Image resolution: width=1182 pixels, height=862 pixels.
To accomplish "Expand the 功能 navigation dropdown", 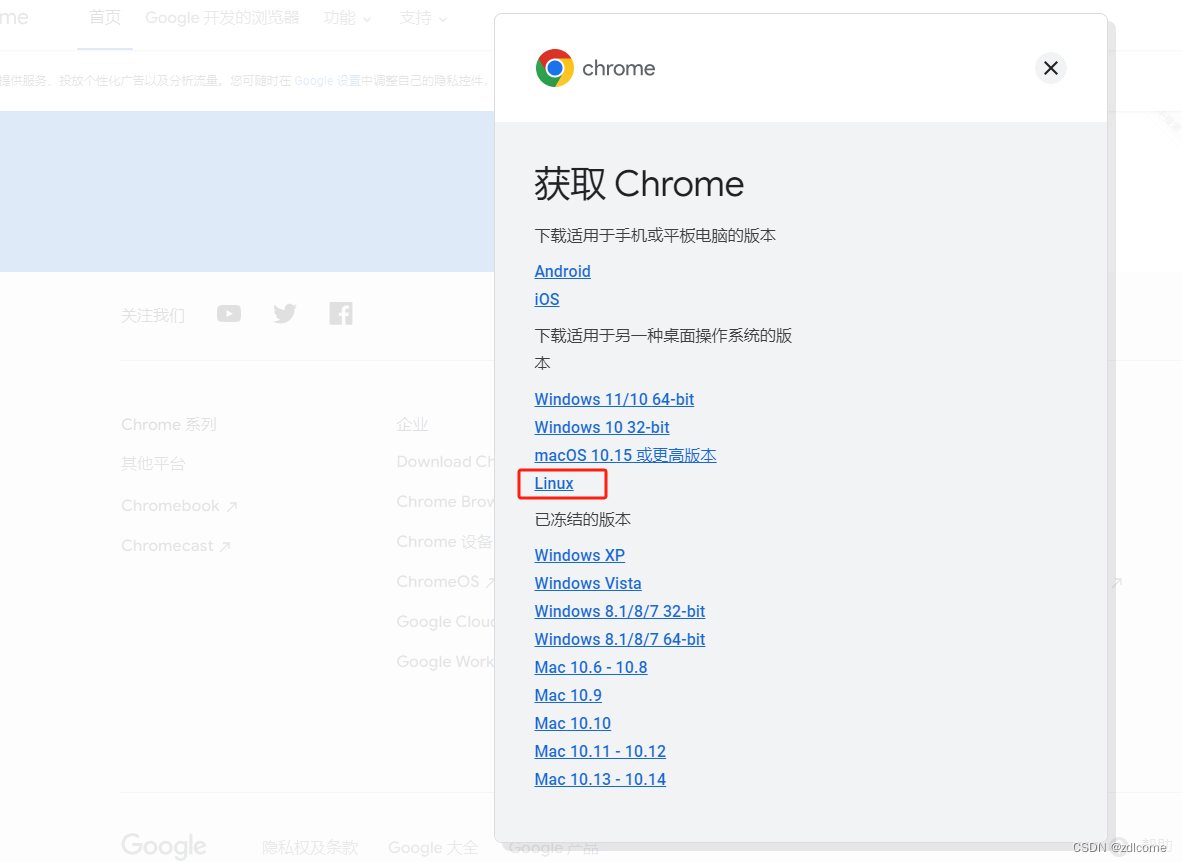I will (x=348, y=18).
